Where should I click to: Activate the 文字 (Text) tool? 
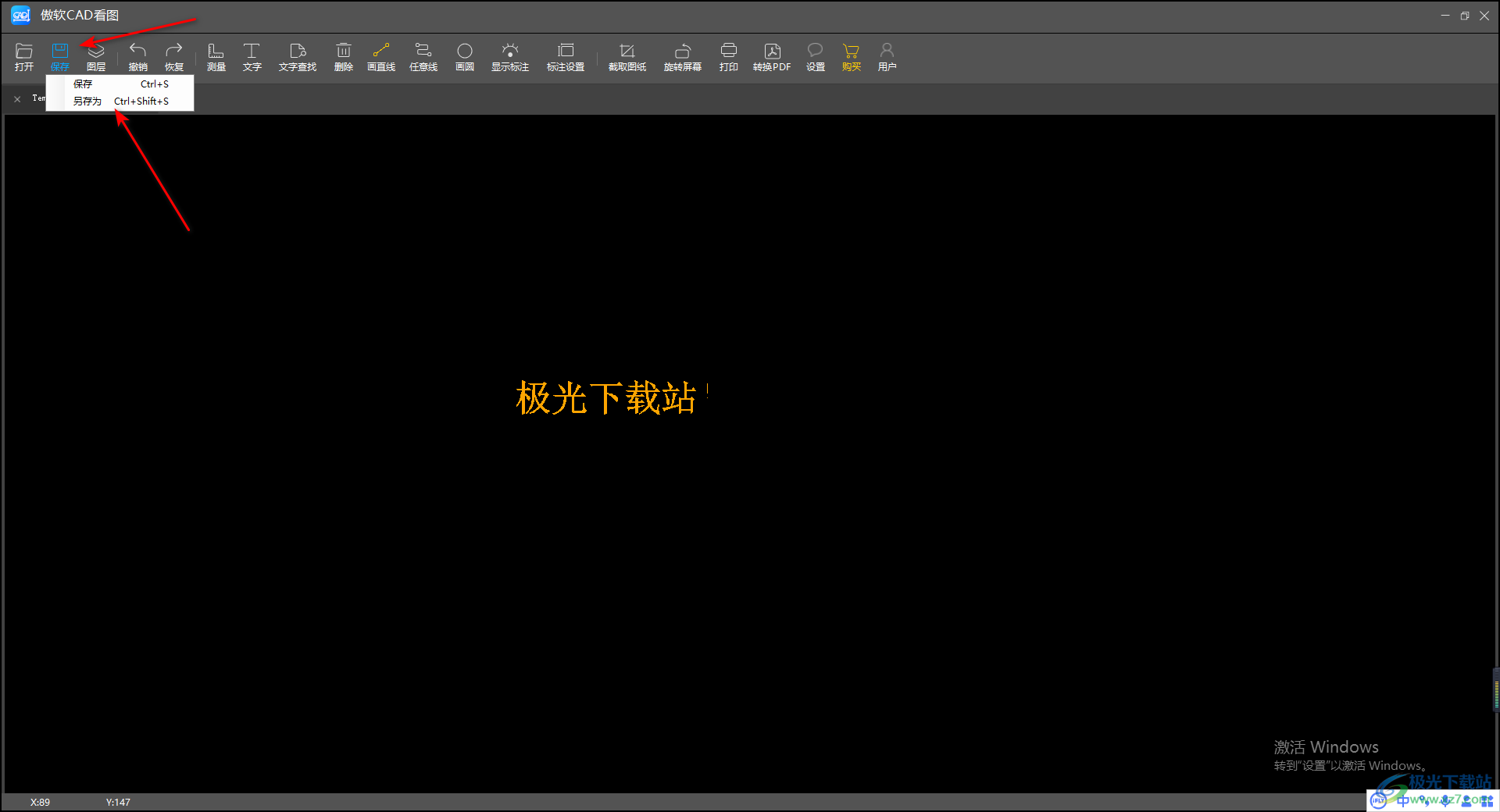tap(252, 56)
